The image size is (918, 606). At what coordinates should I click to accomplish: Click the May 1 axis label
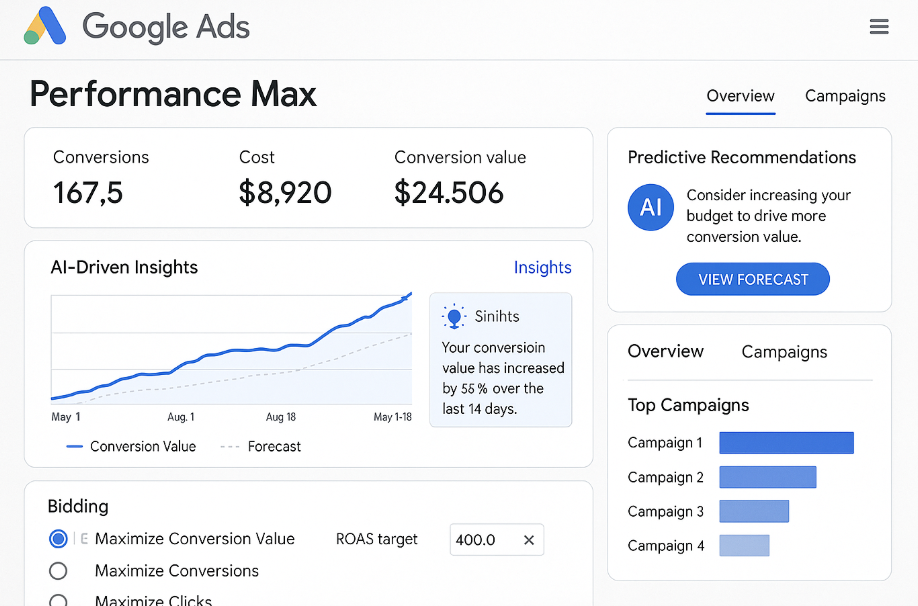(x=66, y=417)
